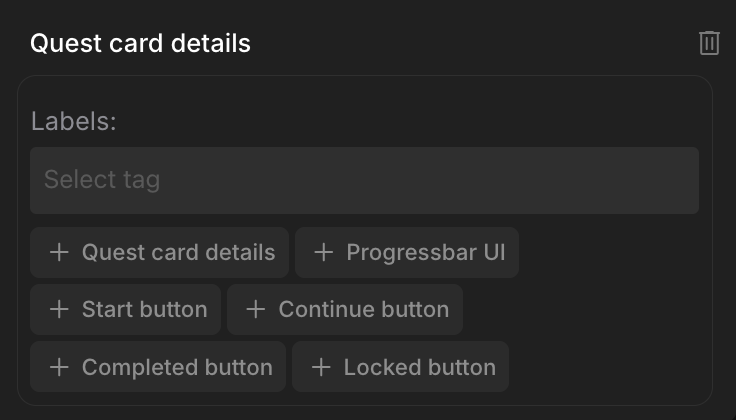Click empty space beside the Progressbar UI tag
This screenshot has height=420, width=736.
(610, 252)
